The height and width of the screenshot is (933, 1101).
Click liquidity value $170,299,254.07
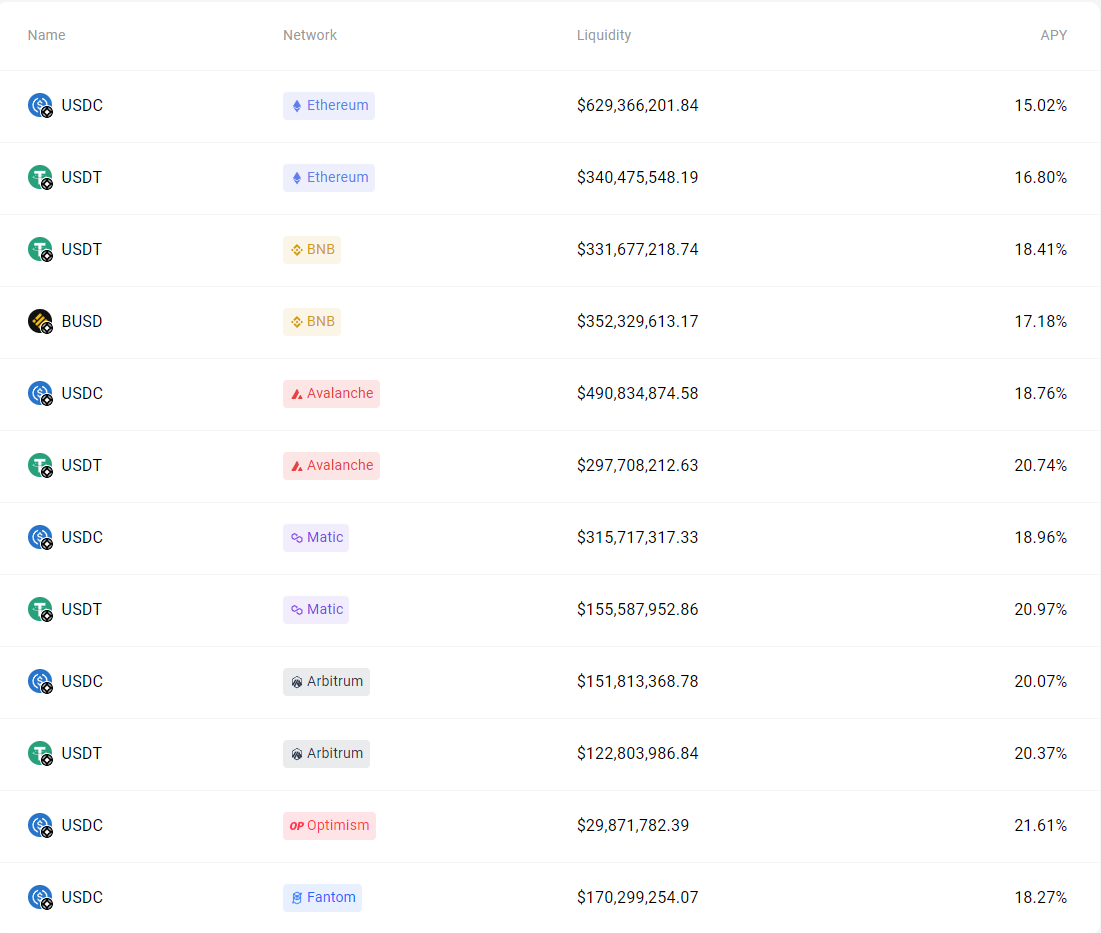[x=638, y=897]
